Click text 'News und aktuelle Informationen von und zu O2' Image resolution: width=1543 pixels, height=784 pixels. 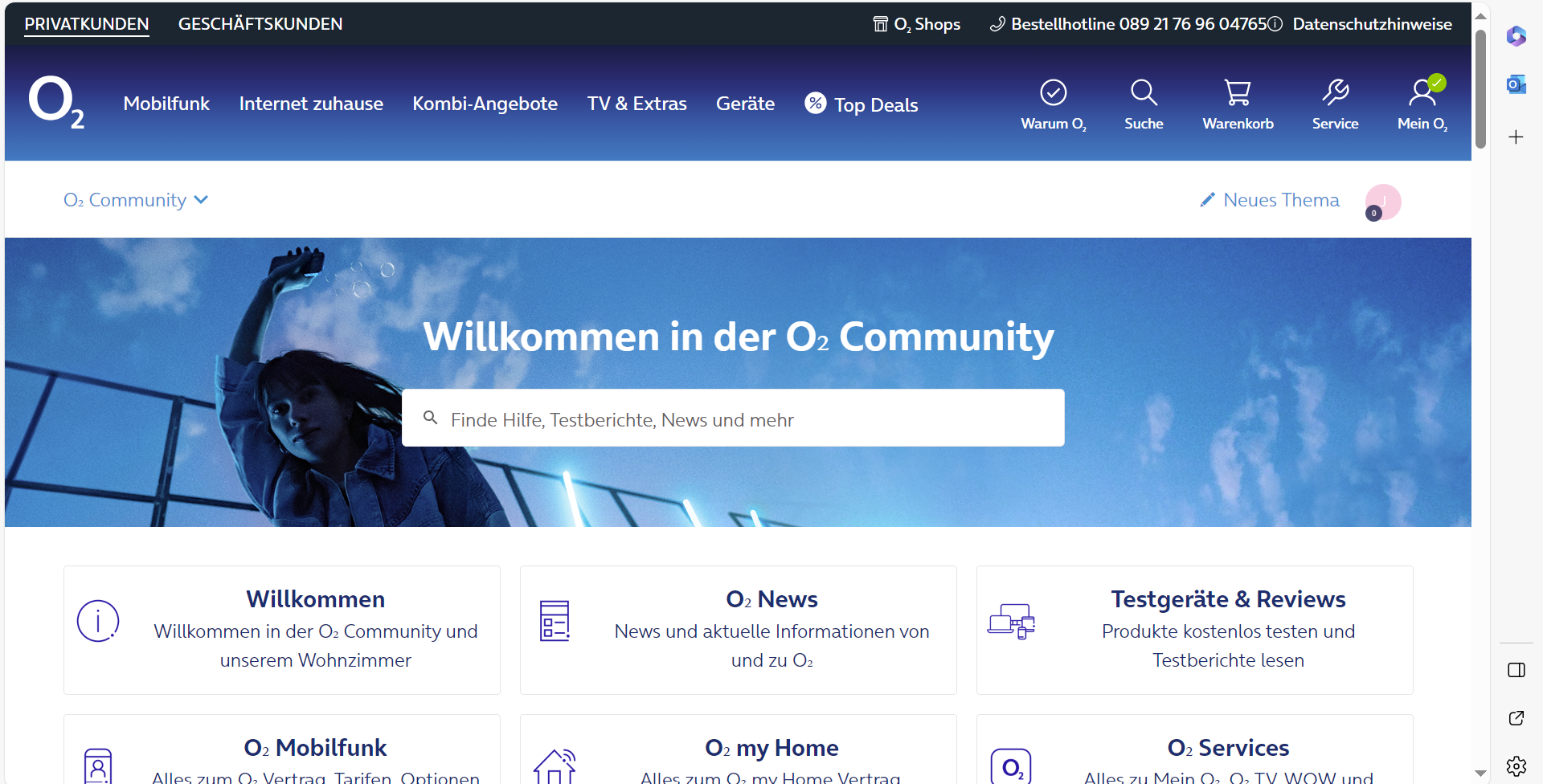coord(771,646)
